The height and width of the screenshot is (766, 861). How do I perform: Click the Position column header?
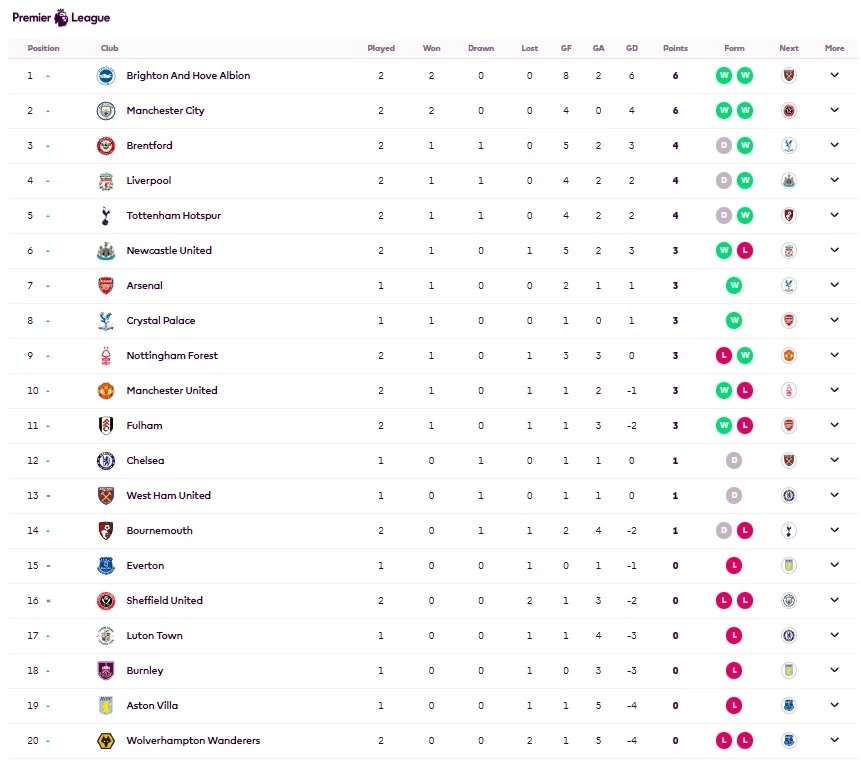43,48
